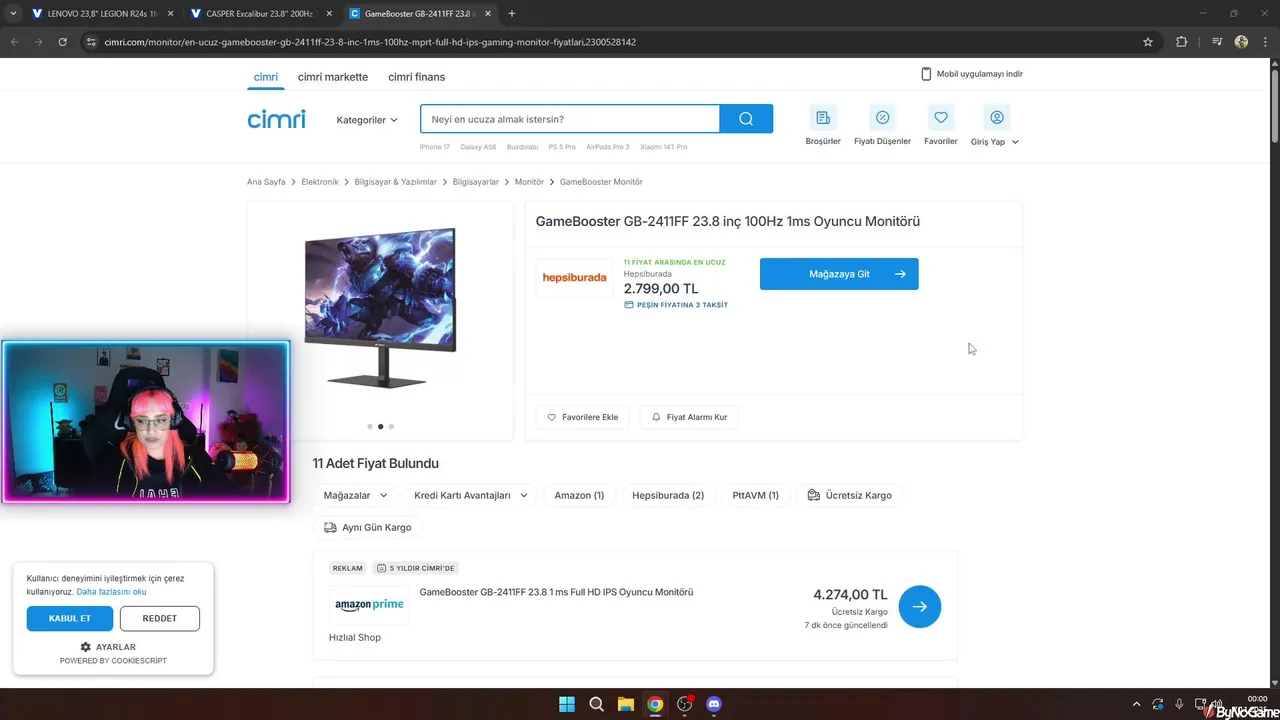This screenshot has width=1280, height=720.
Task: Toggle the Ücretsiz Kargo filter
Action: [849, 495]
